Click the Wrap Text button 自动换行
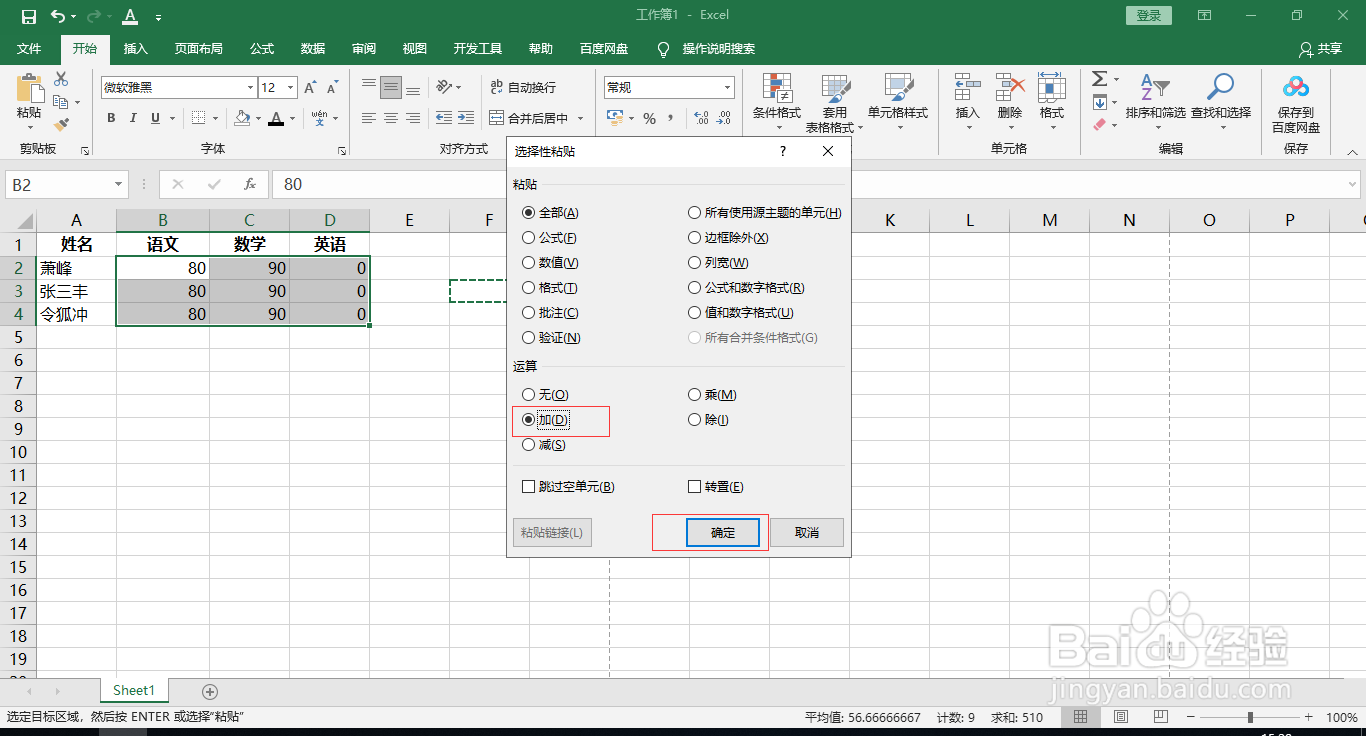Image resolution: width=1366 pixels, height=736 pixels. pos(523,88)
